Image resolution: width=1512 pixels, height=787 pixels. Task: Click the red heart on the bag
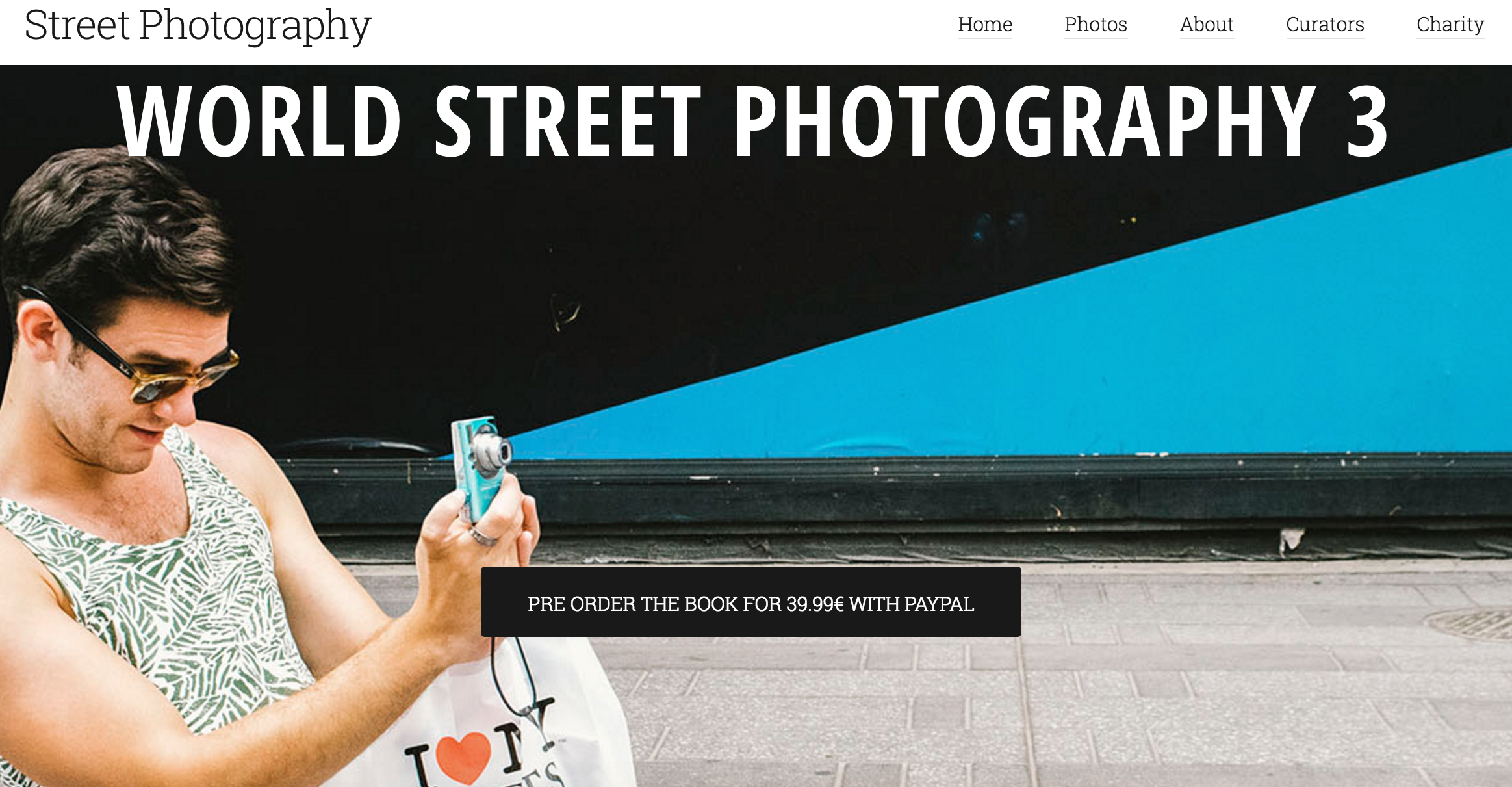[x=463, y=757]
